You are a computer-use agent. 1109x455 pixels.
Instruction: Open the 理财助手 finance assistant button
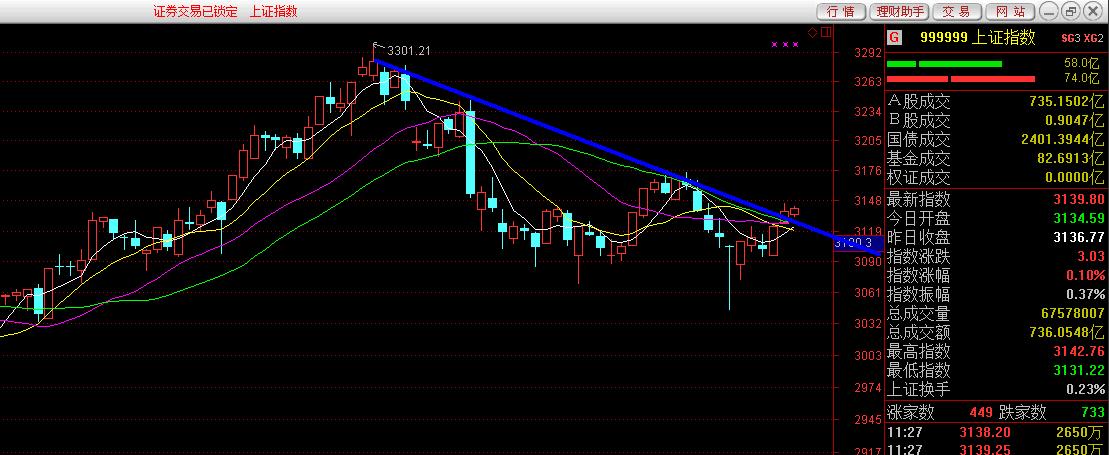[898, 11]
